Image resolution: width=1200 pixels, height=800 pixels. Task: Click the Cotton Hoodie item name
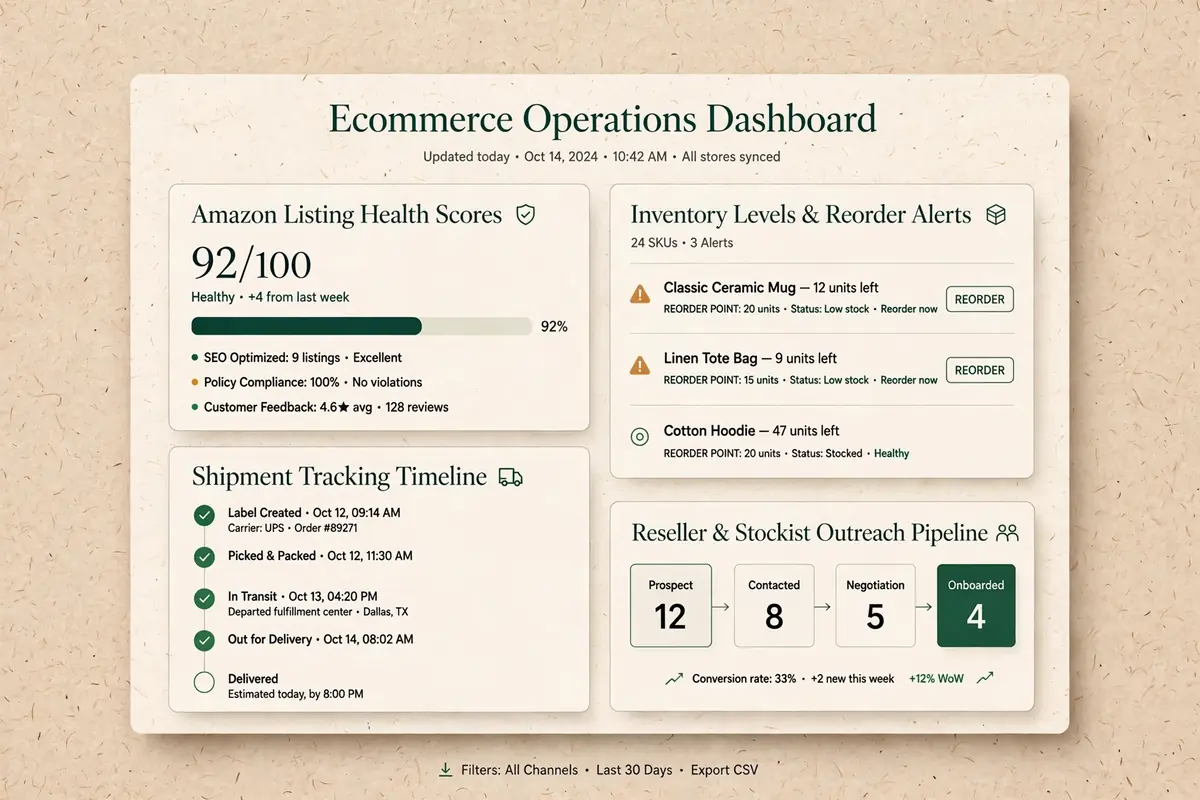(709, 431)
